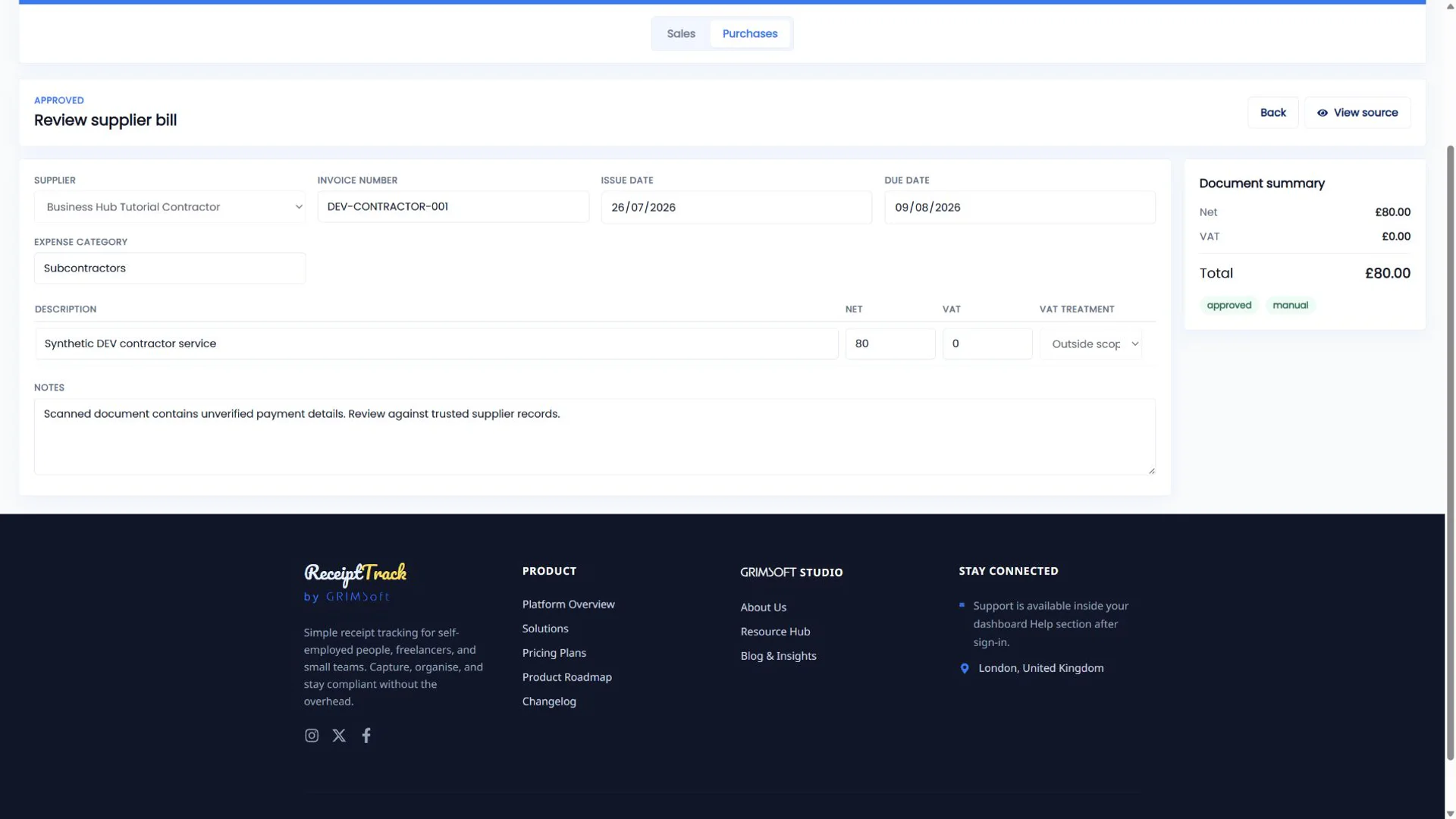This screenshot has width=1456, height=819.
Task: Click the location pin icon beside London
Action: 965,668
